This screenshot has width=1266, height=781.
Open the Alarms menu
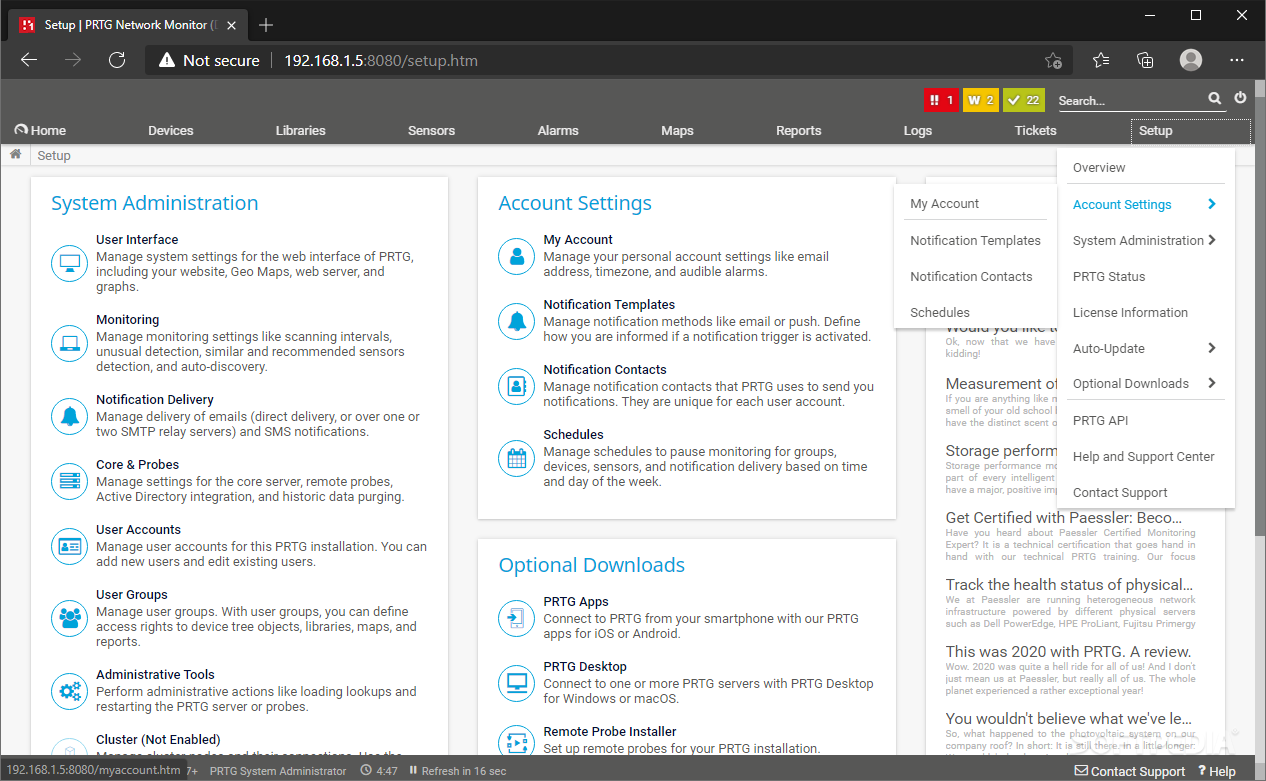[558, 130]
